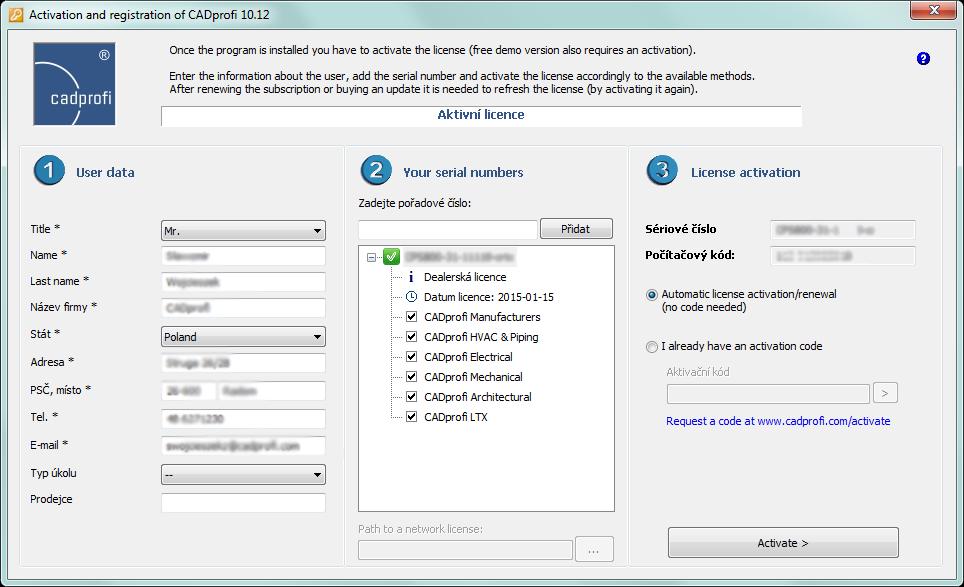964x587 pixels.
Task: Click the key icon in the title bar
Action: pyautogui.click(x=16, y=15)
